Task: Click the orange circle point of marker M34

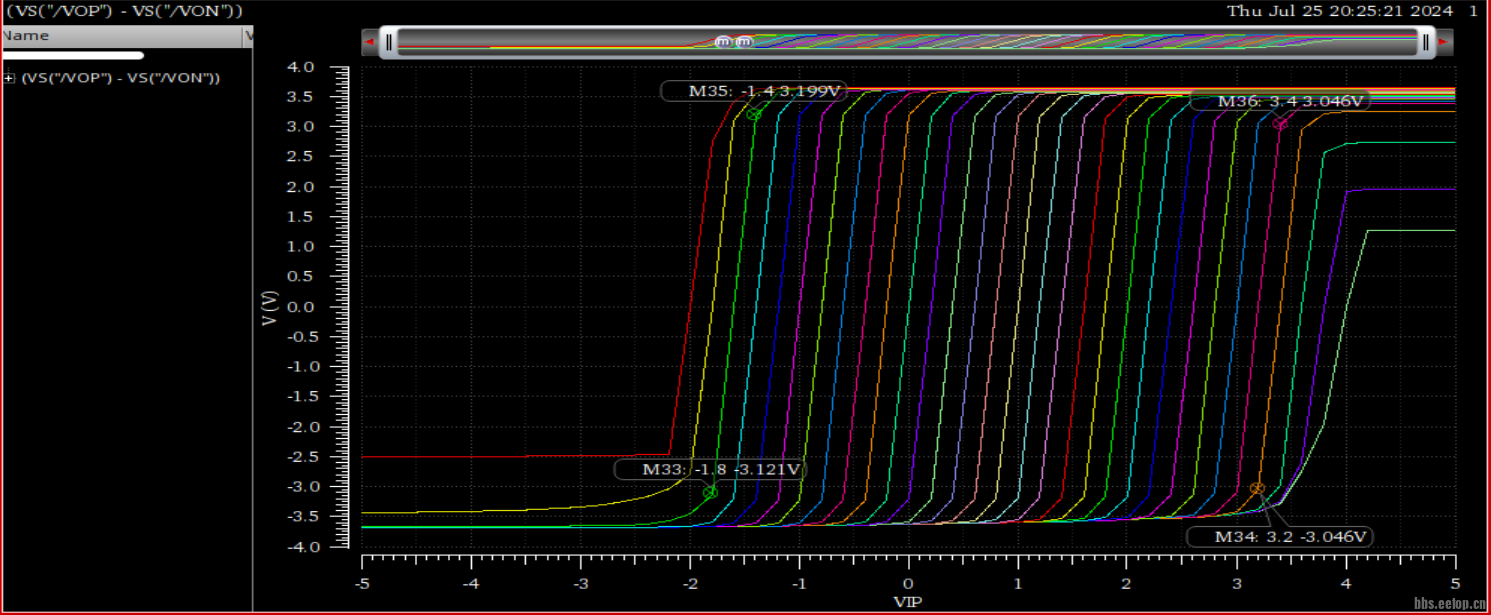Action: 1257,488
